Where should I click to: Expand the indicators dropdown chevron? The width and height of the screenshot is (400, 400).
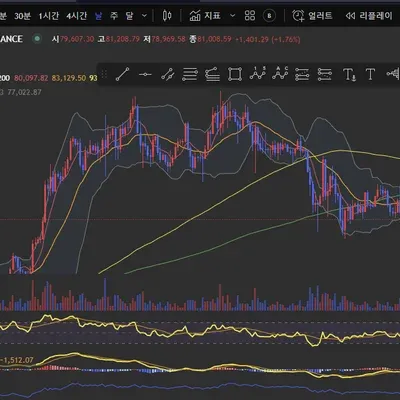pos(233,16)
